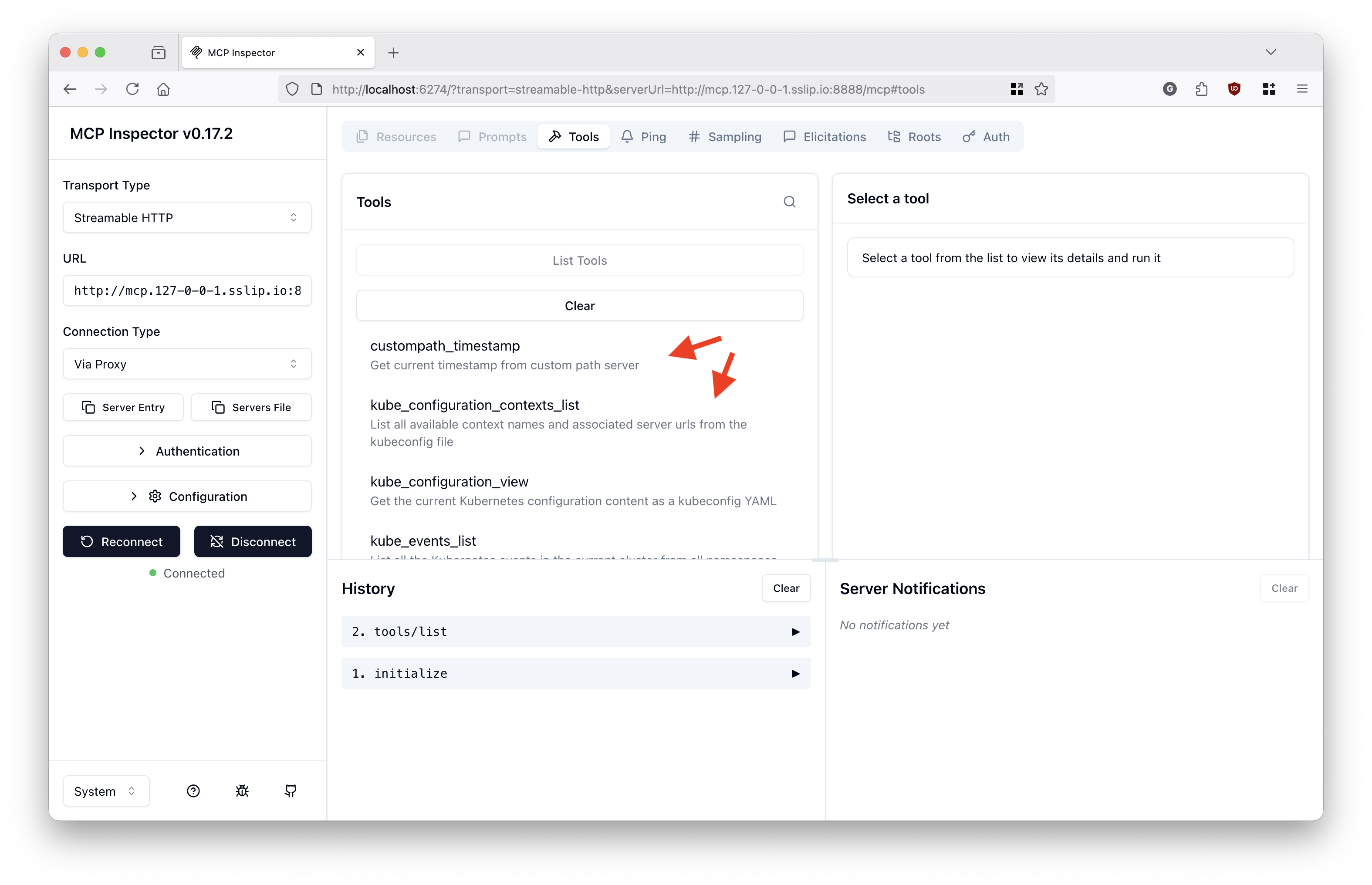
Task: Open the browser hamburger menu
Action: click(x=1302, y=89)
